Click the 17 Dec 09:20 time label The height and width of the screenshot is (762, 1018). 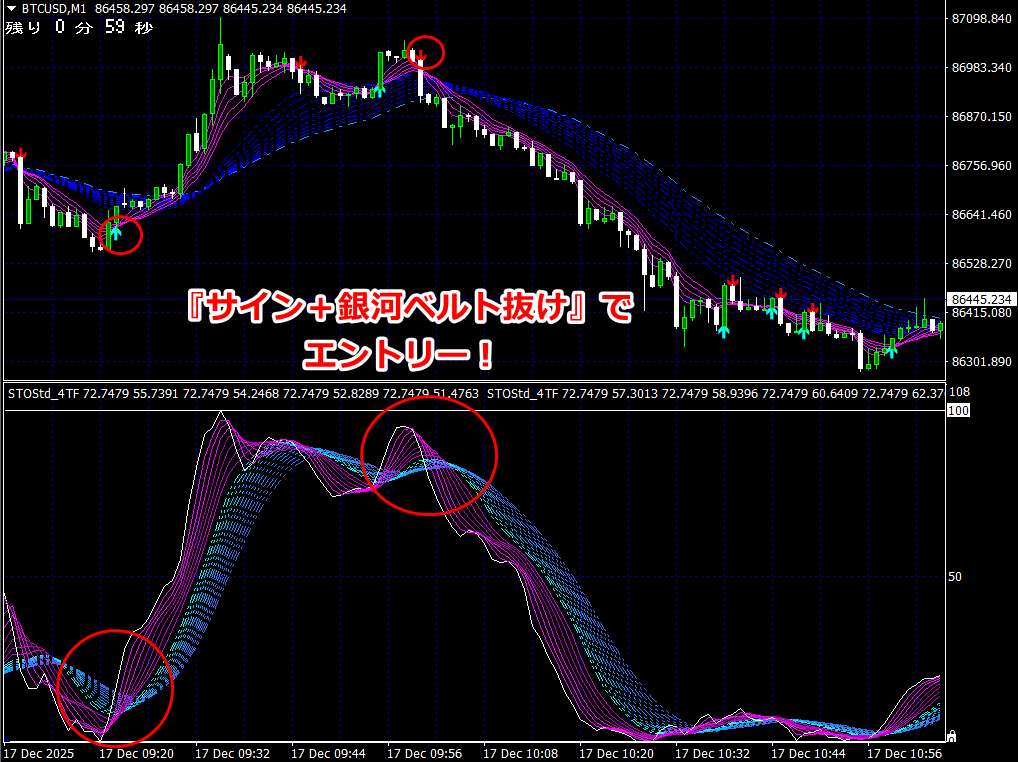[136, 754]
